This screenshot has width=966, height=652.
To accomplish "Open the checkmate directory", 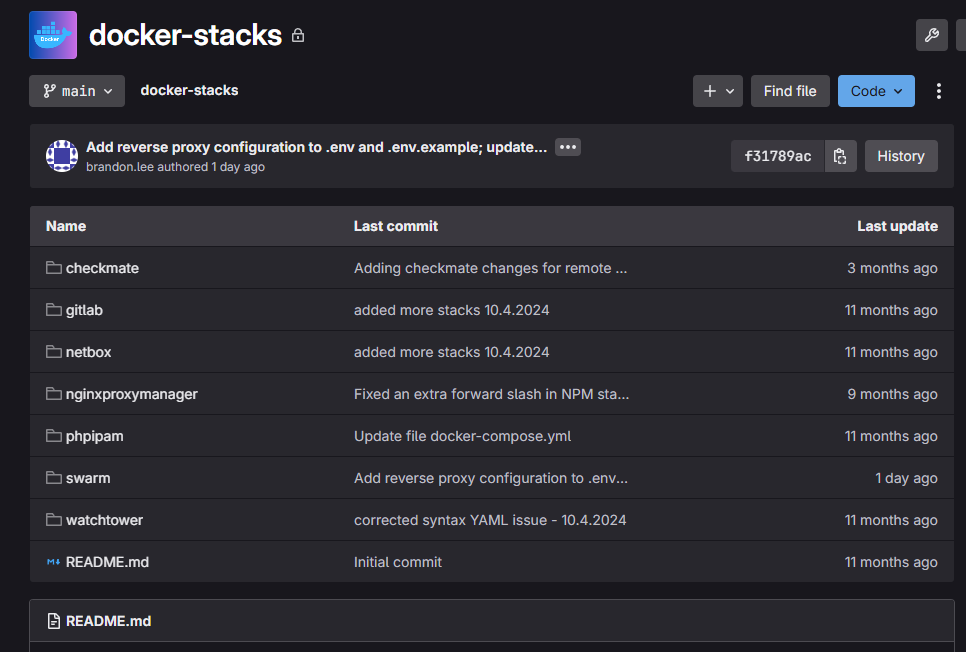I will point(103,268).
